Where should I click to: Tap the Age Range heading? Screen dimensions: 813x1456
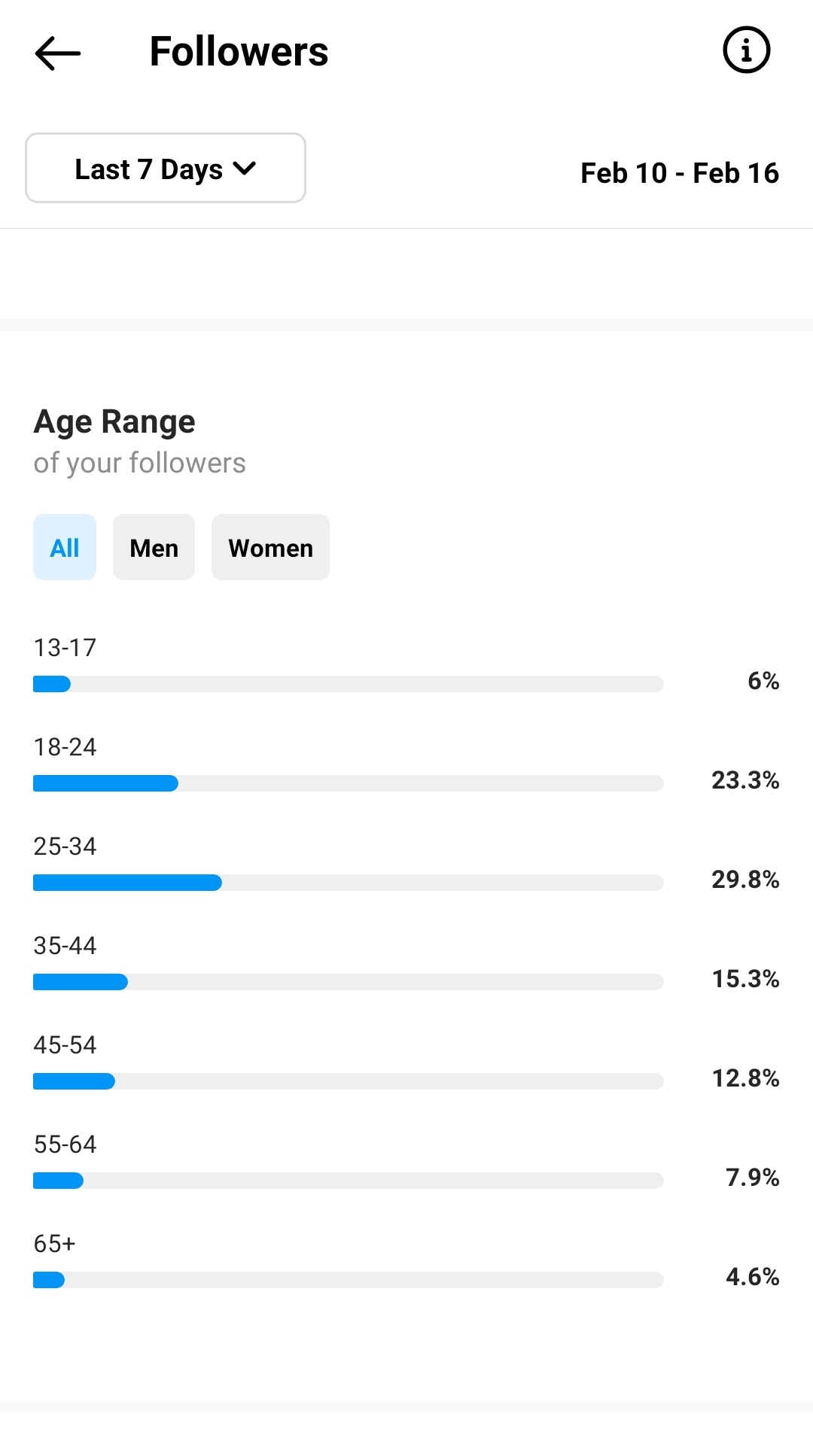pos(114,422)
